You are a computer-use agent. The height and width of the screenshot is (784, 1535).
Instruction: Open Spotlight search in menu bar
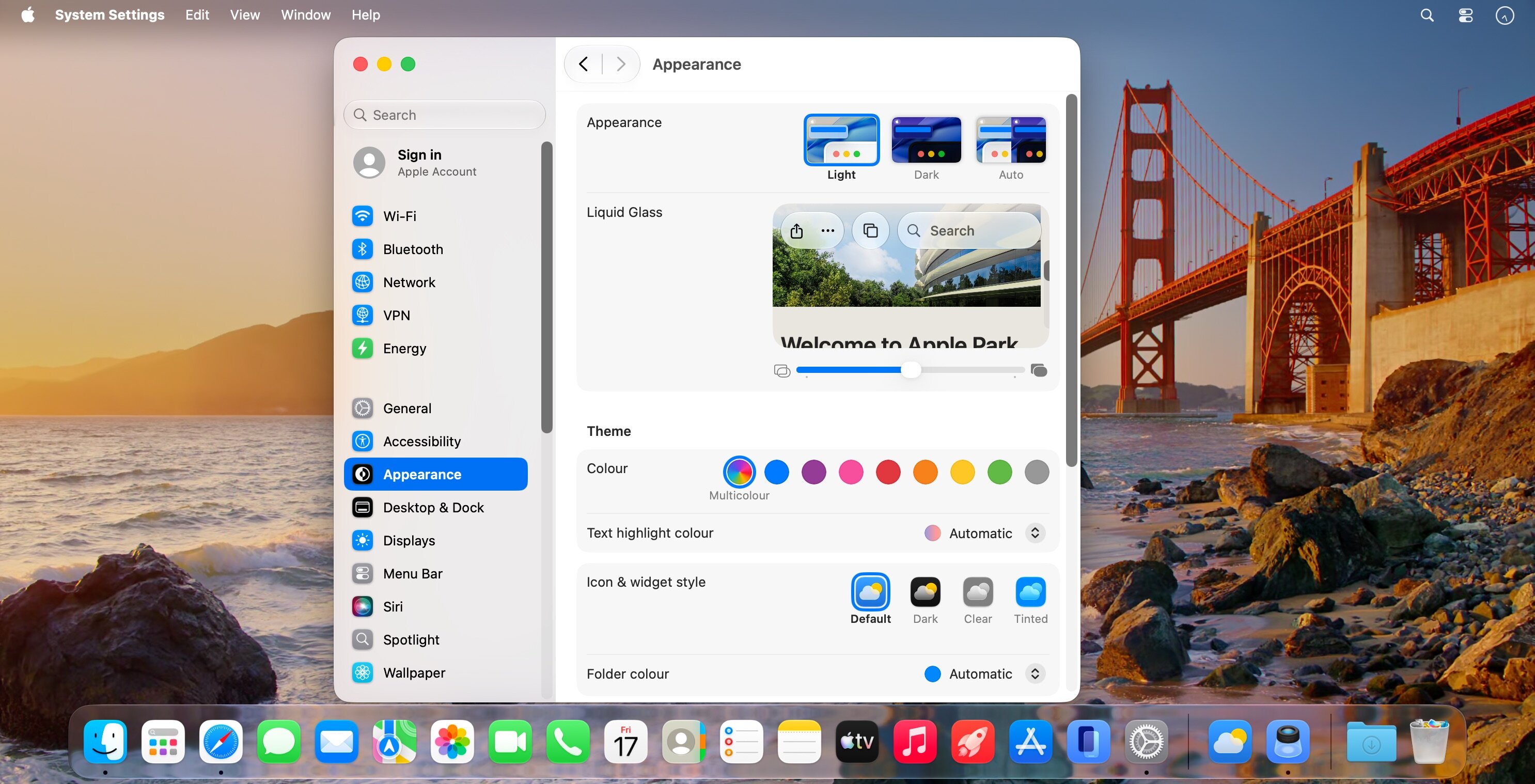click(x=1427, y=15)
